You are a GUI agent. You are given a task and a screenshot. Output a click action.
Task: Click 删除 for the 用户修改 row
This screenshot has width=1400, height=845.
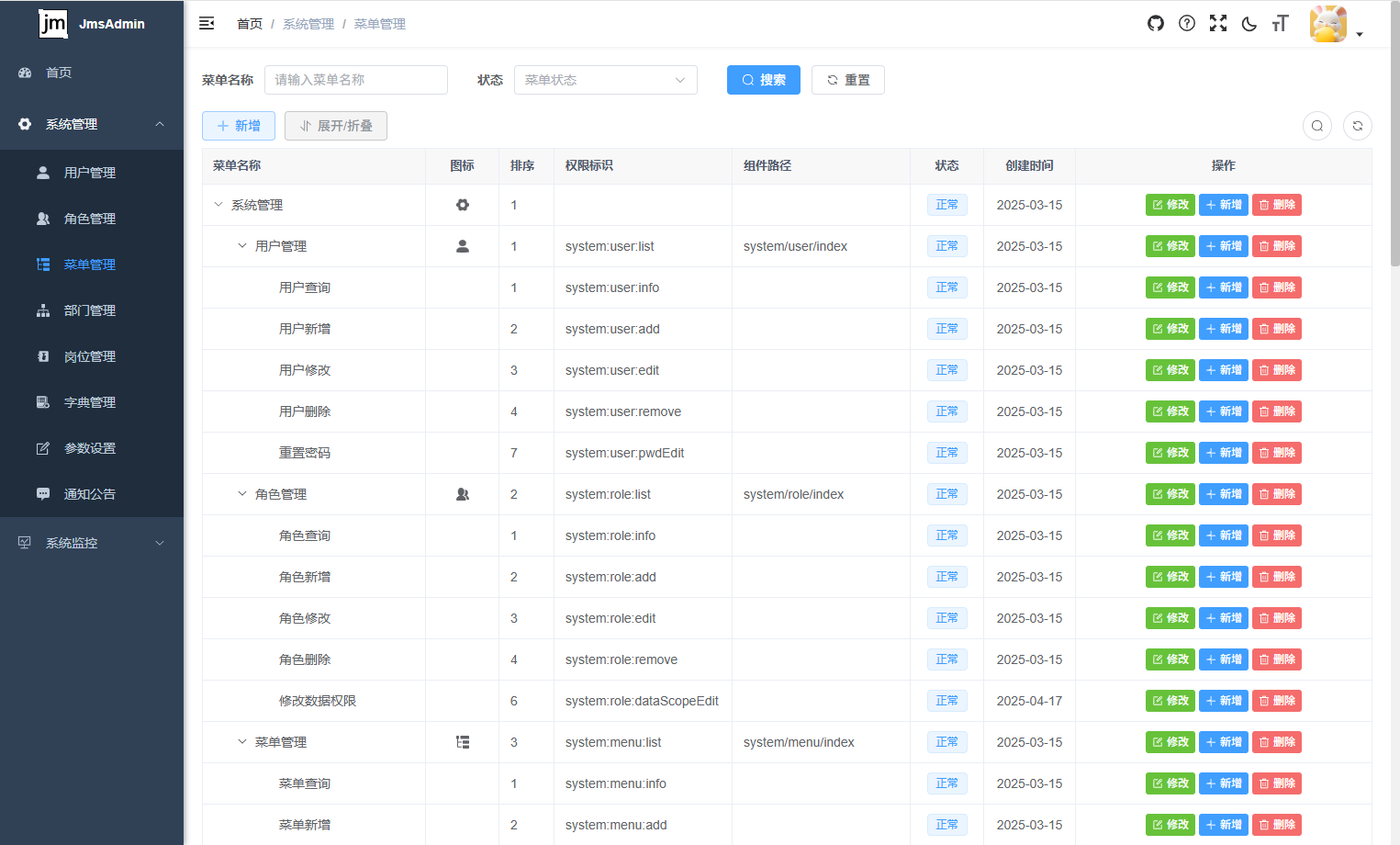(1277, 370)
